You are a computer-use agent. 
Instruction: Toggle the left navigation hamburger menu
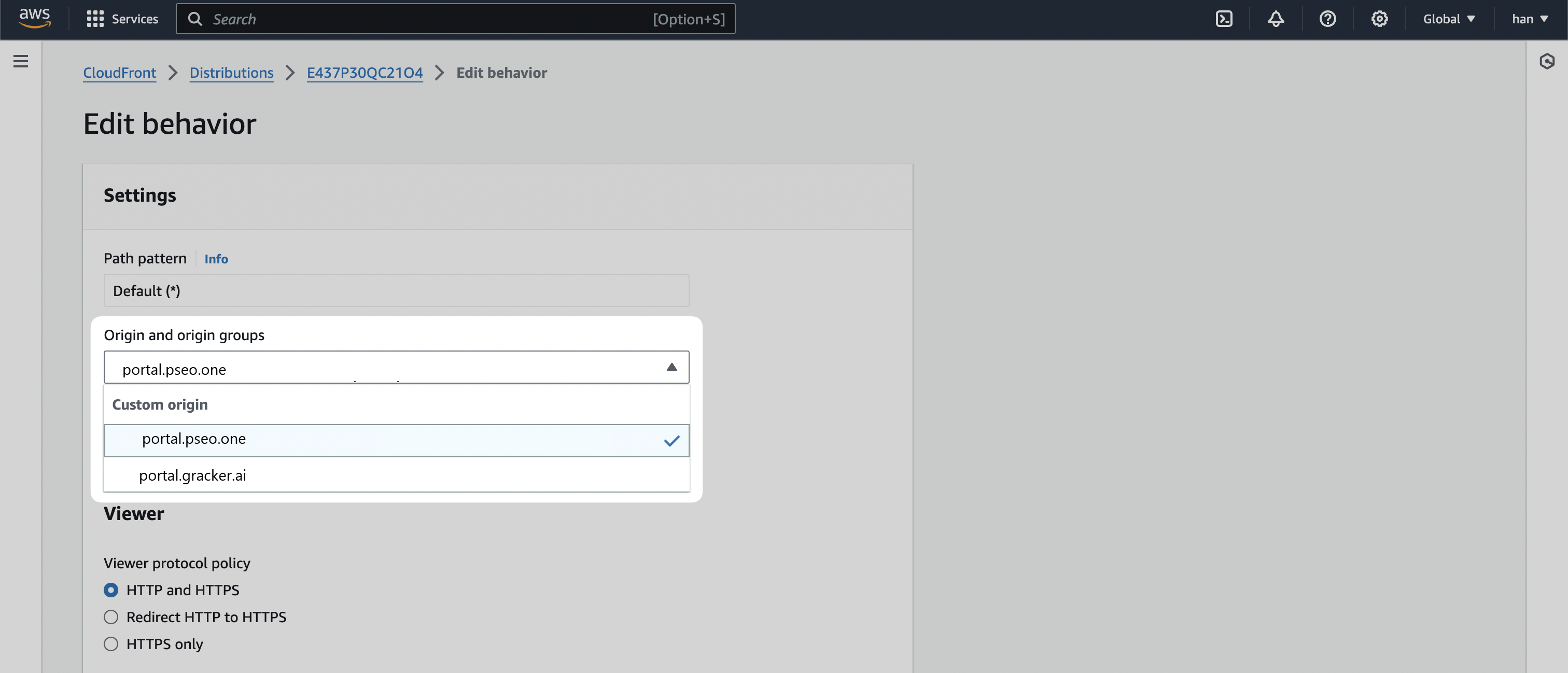21,61
